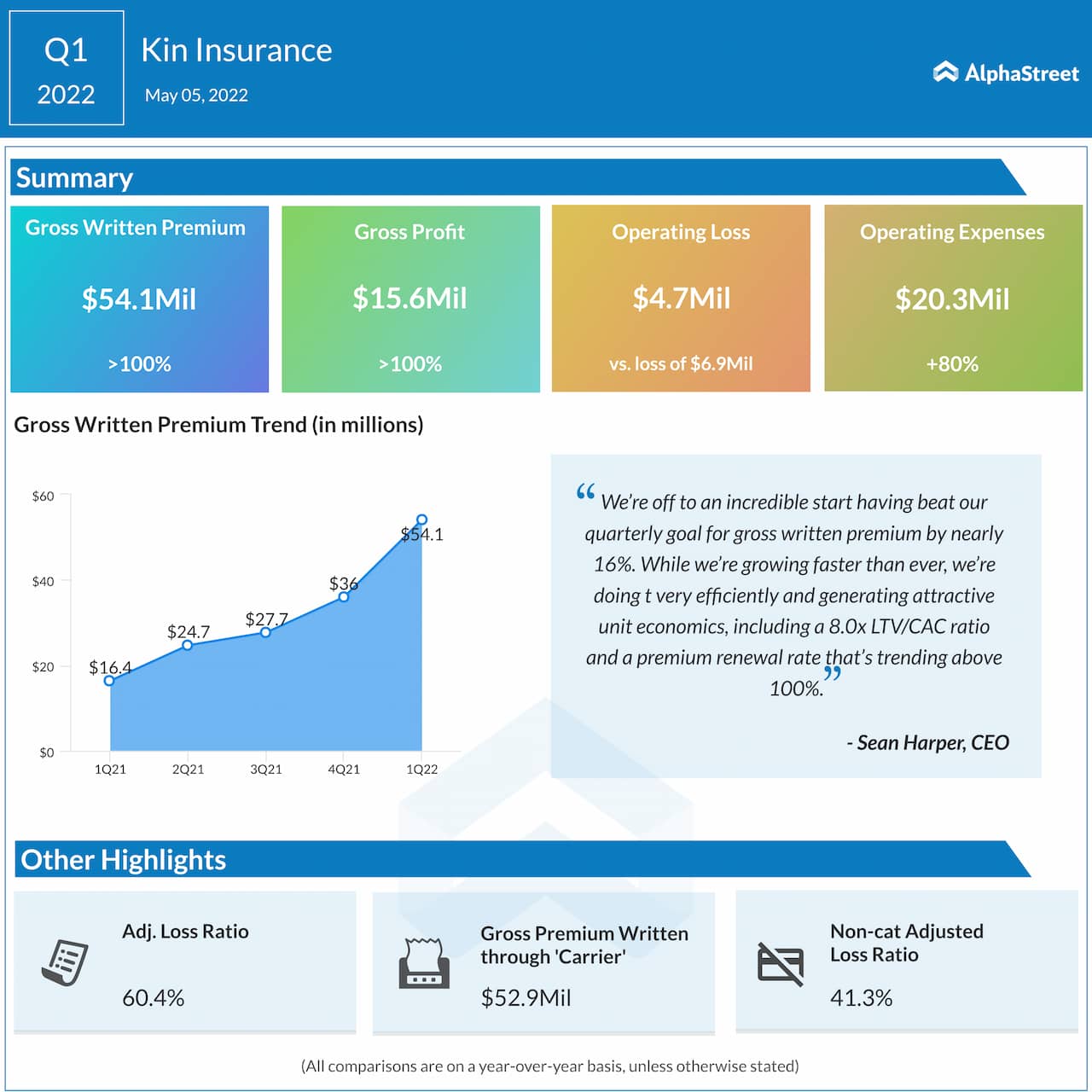Click the opening quotation mark icon
The height and width of the screenshot is (1092, 1092).
point(585,492)
